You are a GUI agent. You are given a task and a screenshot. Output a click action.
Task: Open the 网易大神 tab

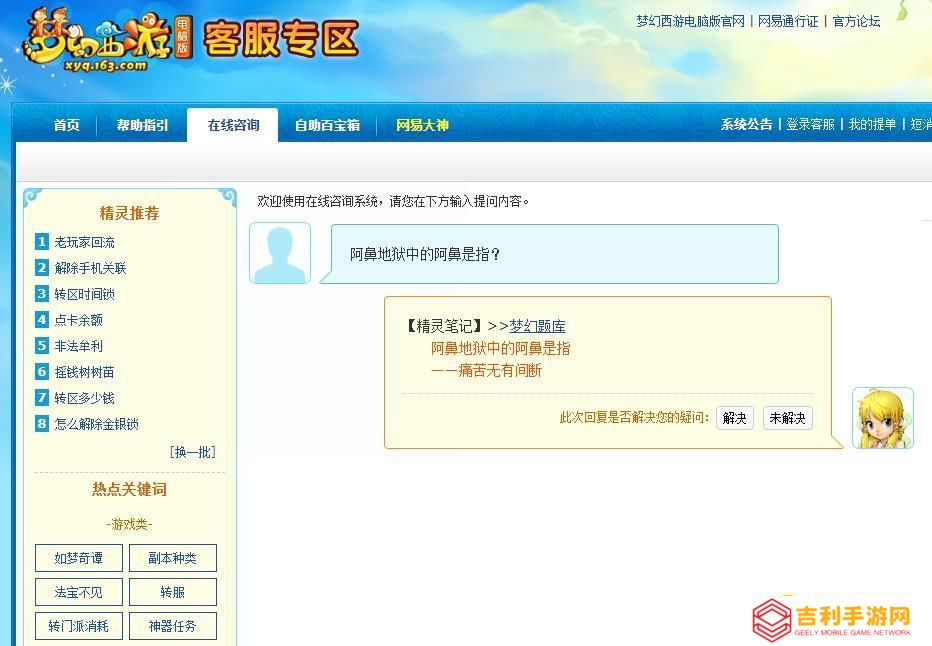[x=422, y=125]
